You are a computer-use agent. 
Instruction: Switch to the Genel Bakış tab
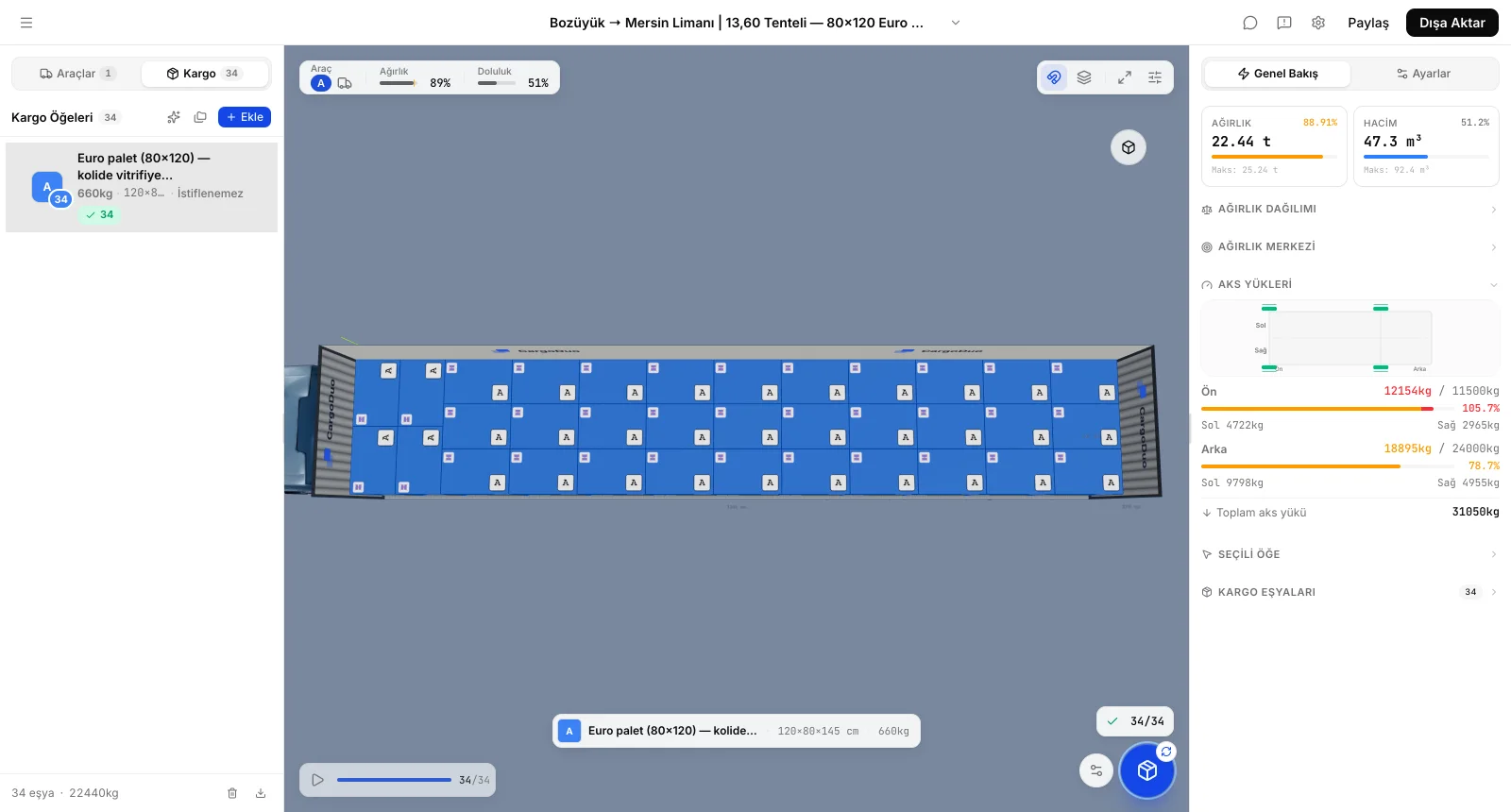tap(1277, 74)
